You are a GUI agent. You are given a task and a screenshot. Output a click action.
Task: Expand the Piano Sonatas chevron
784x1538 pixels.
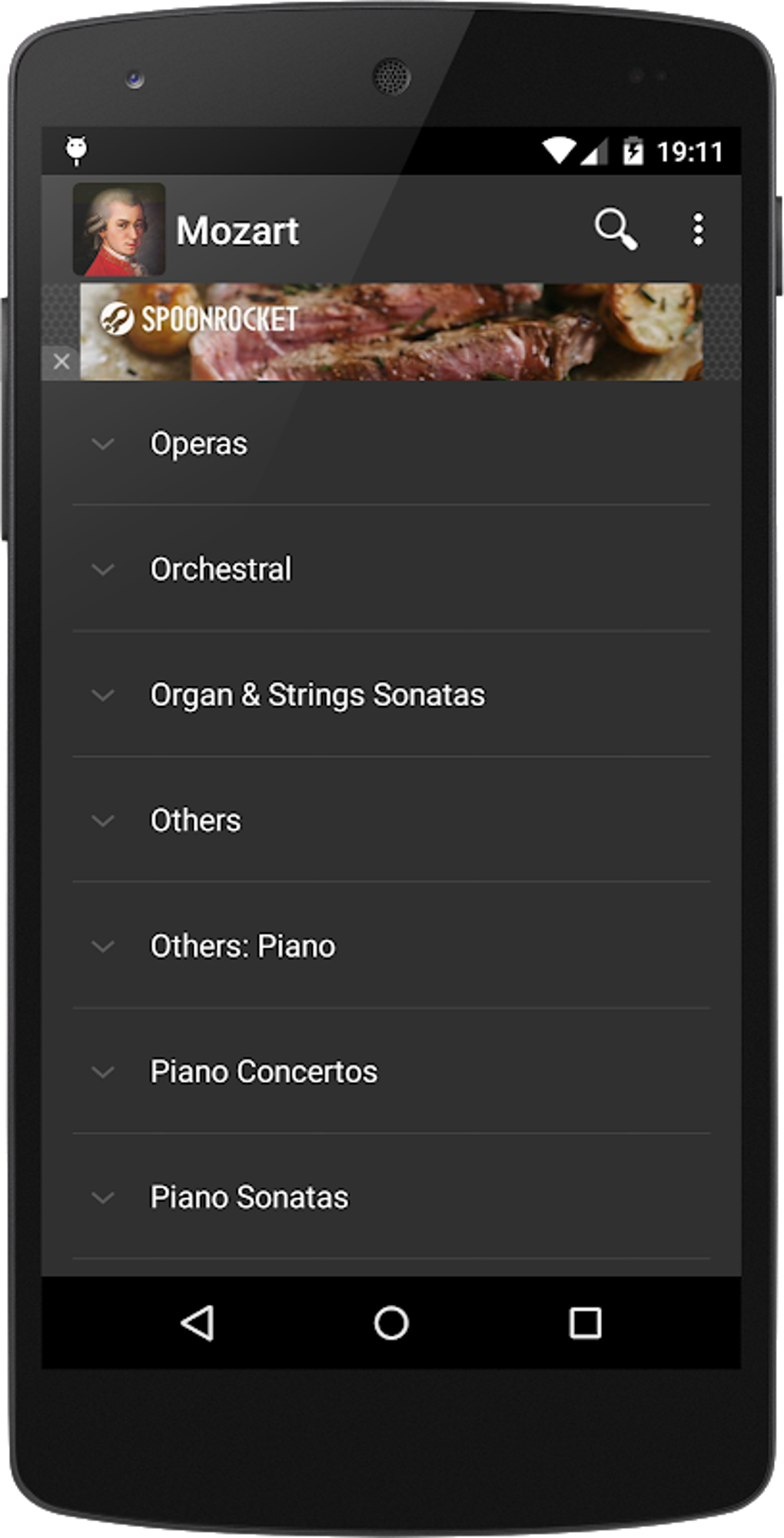pos(103,1197)
